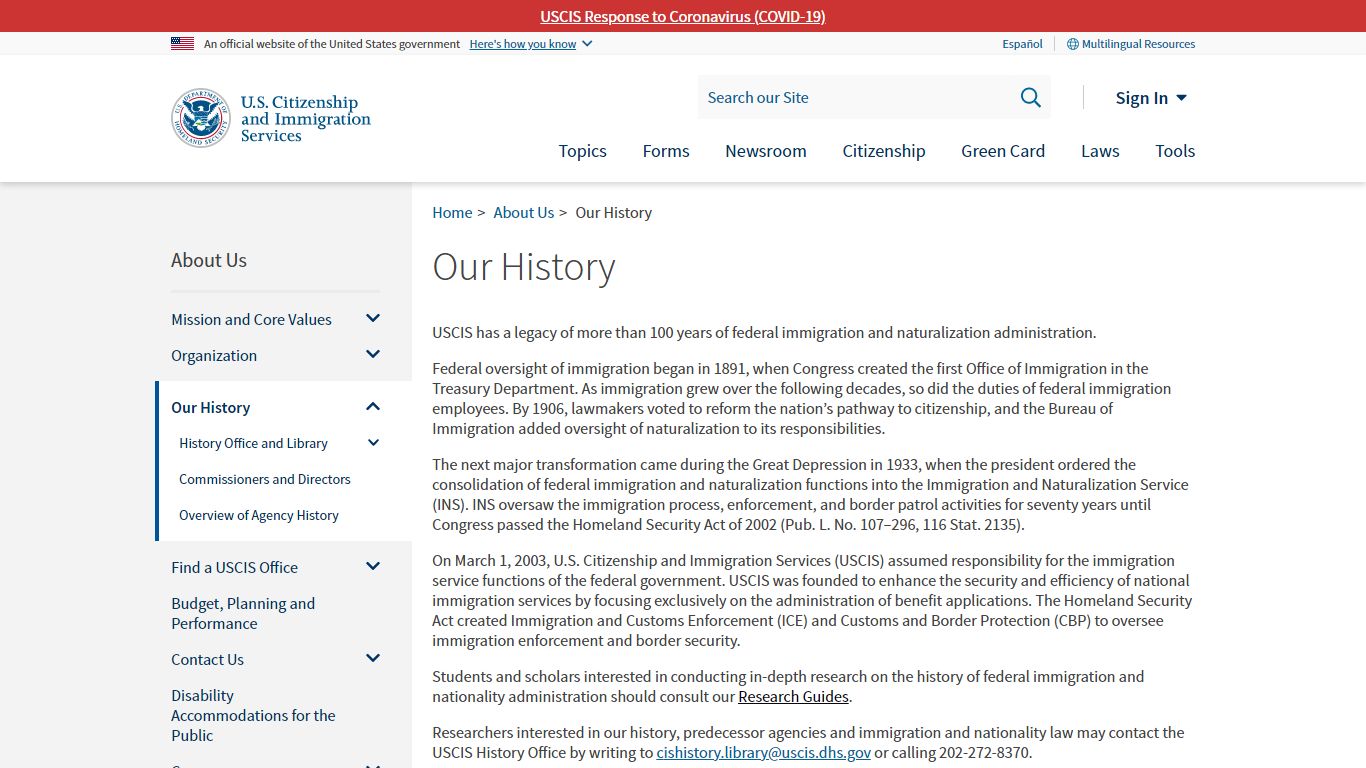Open the Forms menu

pyautogui.click(x=666, y=151)
